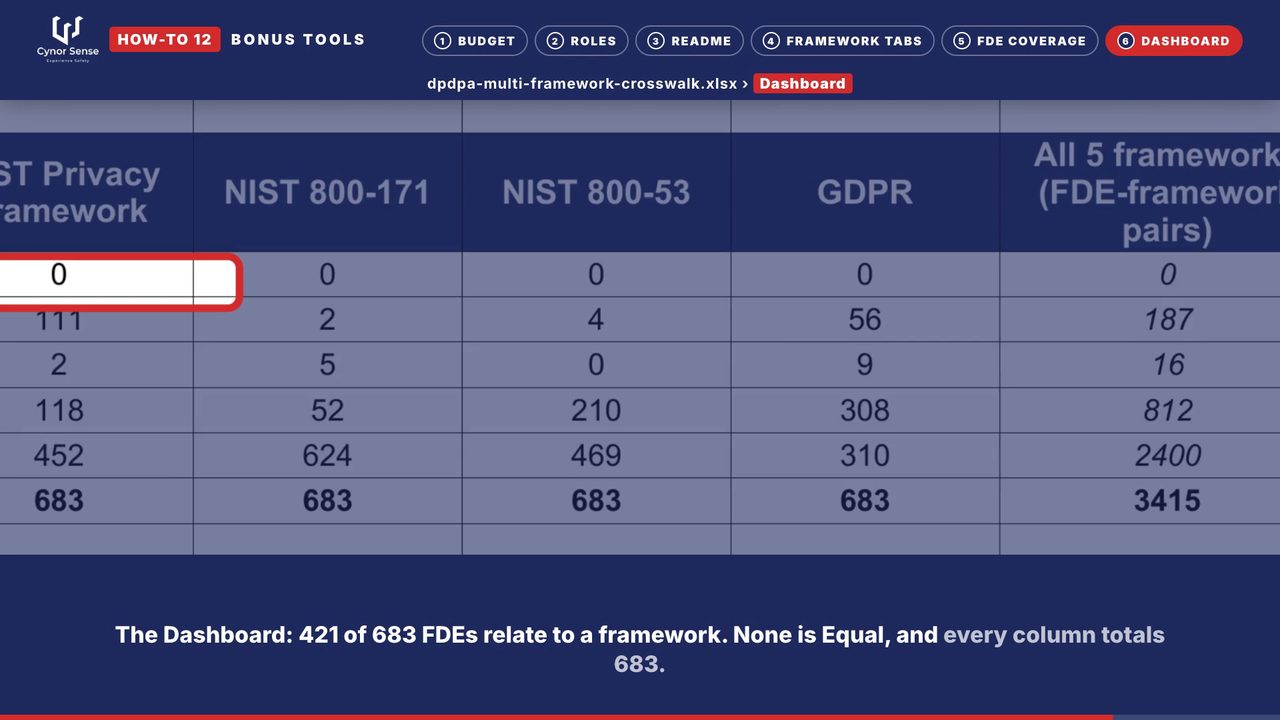Click cell with value 56 under GDPR
The image size is (1280, 720).
pyautogui.click(x=865, y=320)
